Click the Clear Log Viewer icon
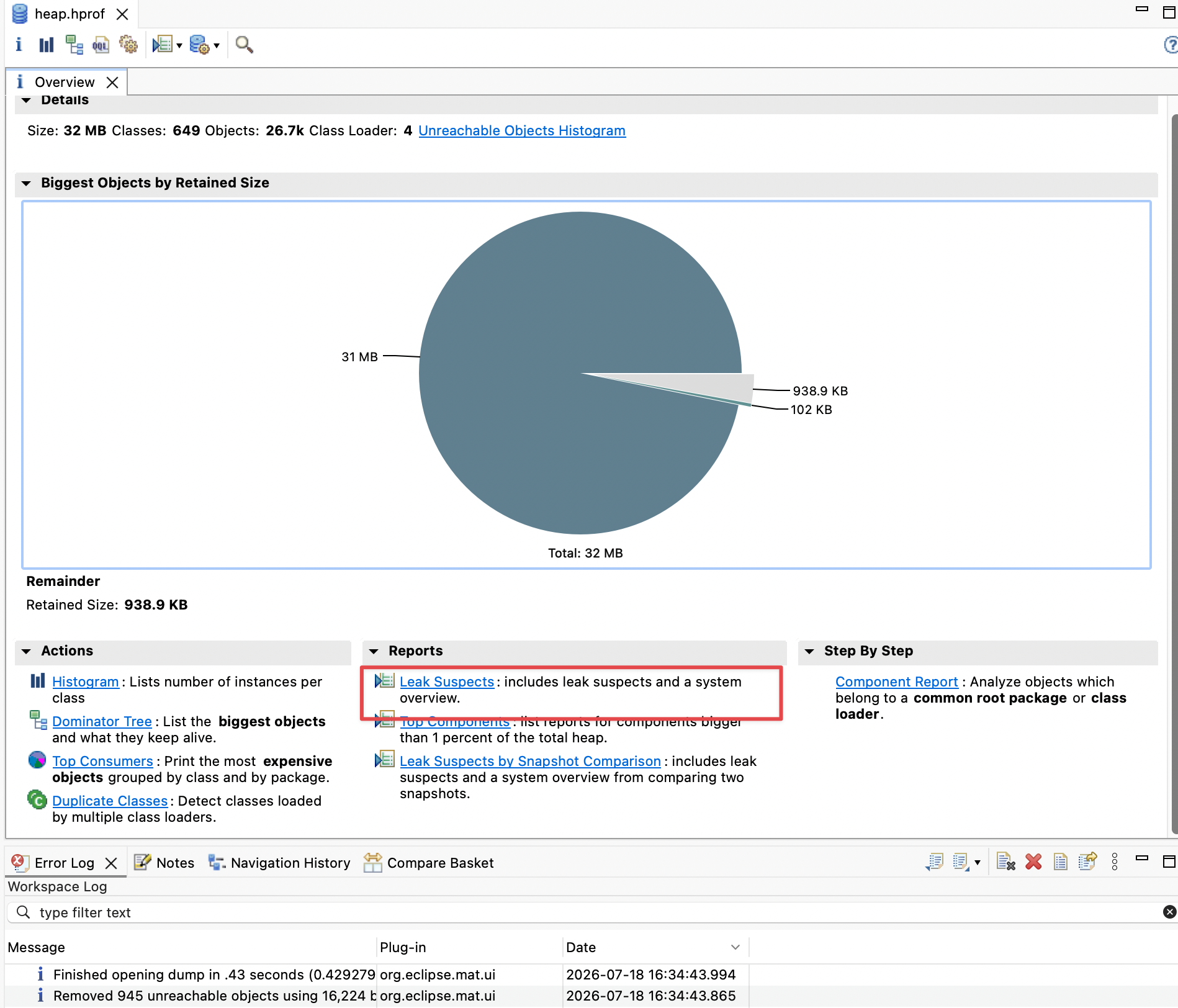The width and height of the screenshot is (1178, 1008). (1005, 862)
